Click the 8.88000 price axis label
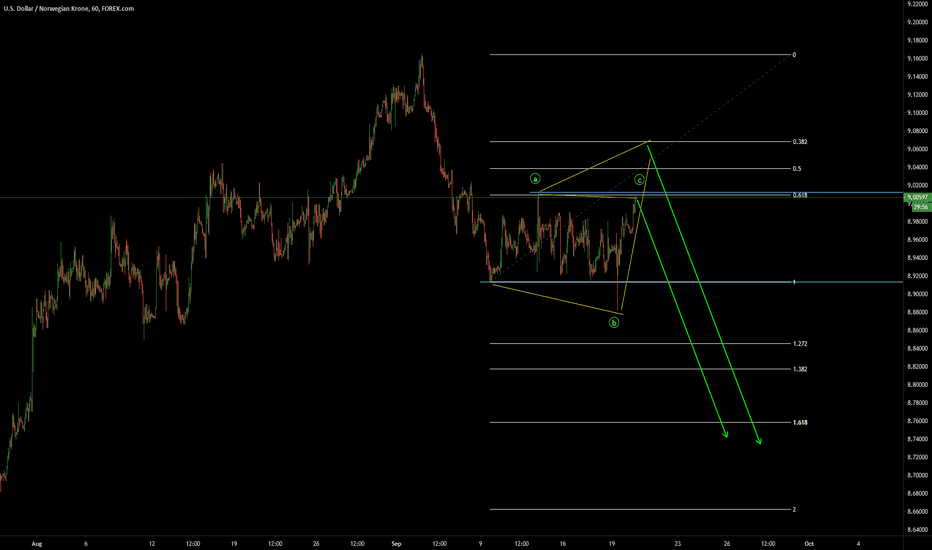932x550 pixels. tap(917, 312)
